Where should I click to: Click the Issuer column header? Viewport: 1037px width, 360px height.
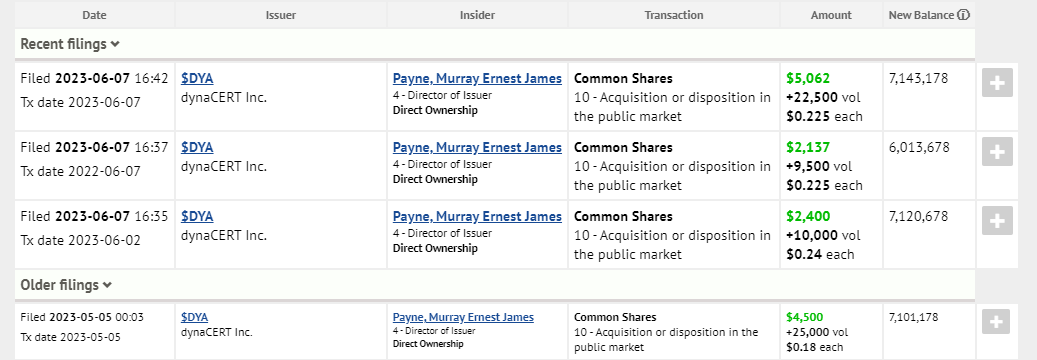coord(281,15)
